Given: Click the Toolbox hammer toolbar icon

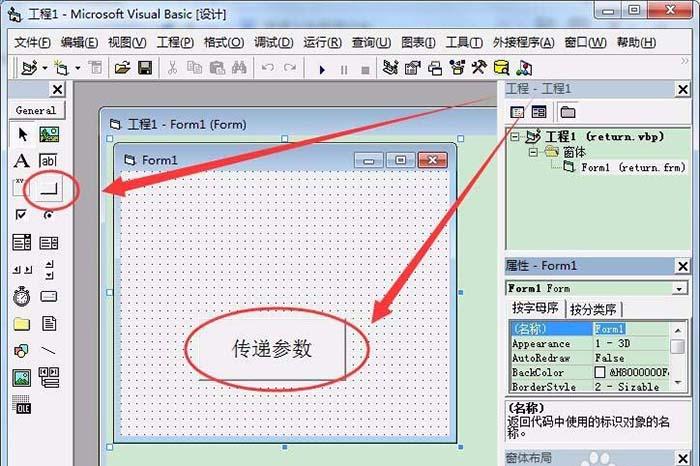Looking at the screenshot, I should tap(479, 68).
